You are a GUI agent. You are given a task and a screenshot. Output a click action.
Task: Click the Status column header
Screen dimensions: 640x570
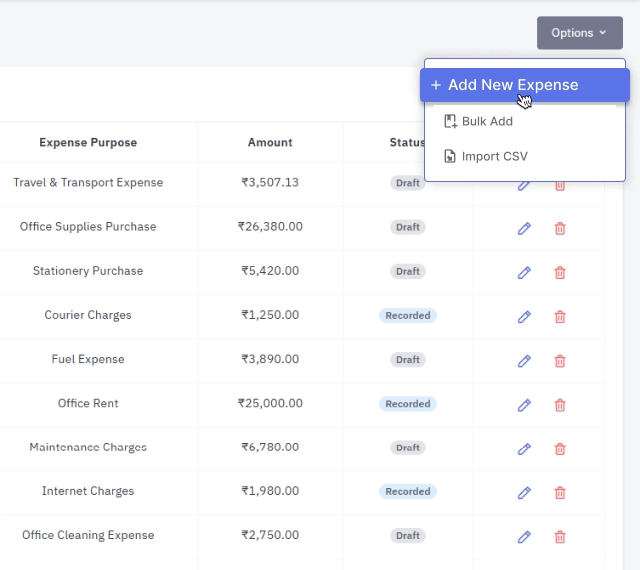point(407,142)
